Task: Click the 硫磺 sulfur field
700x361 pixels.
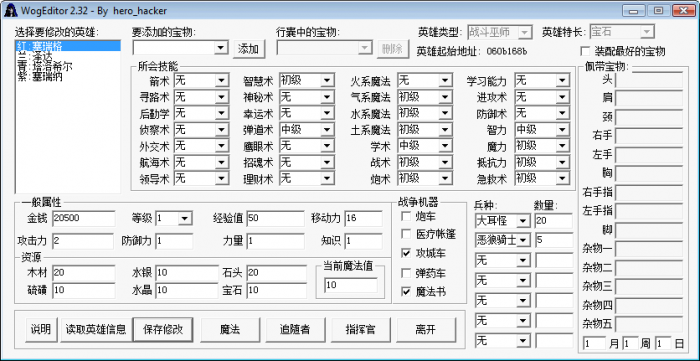Action: pos(83,290)
